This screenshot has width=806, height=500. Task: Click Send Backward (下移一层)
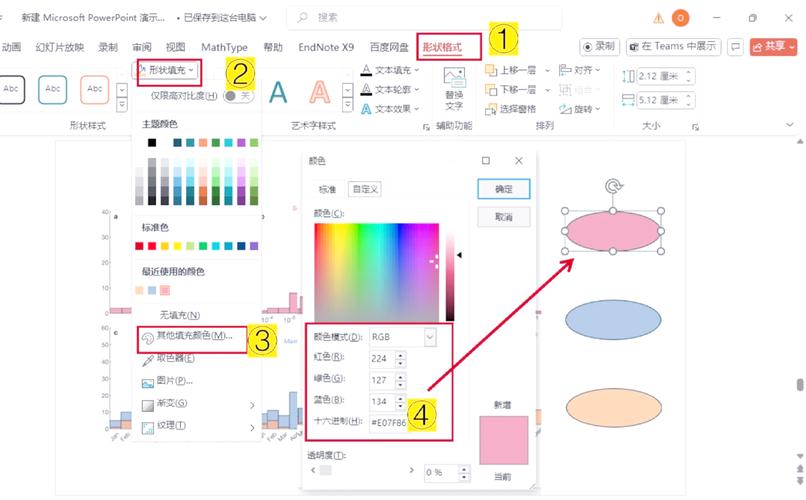coord(512,89)
